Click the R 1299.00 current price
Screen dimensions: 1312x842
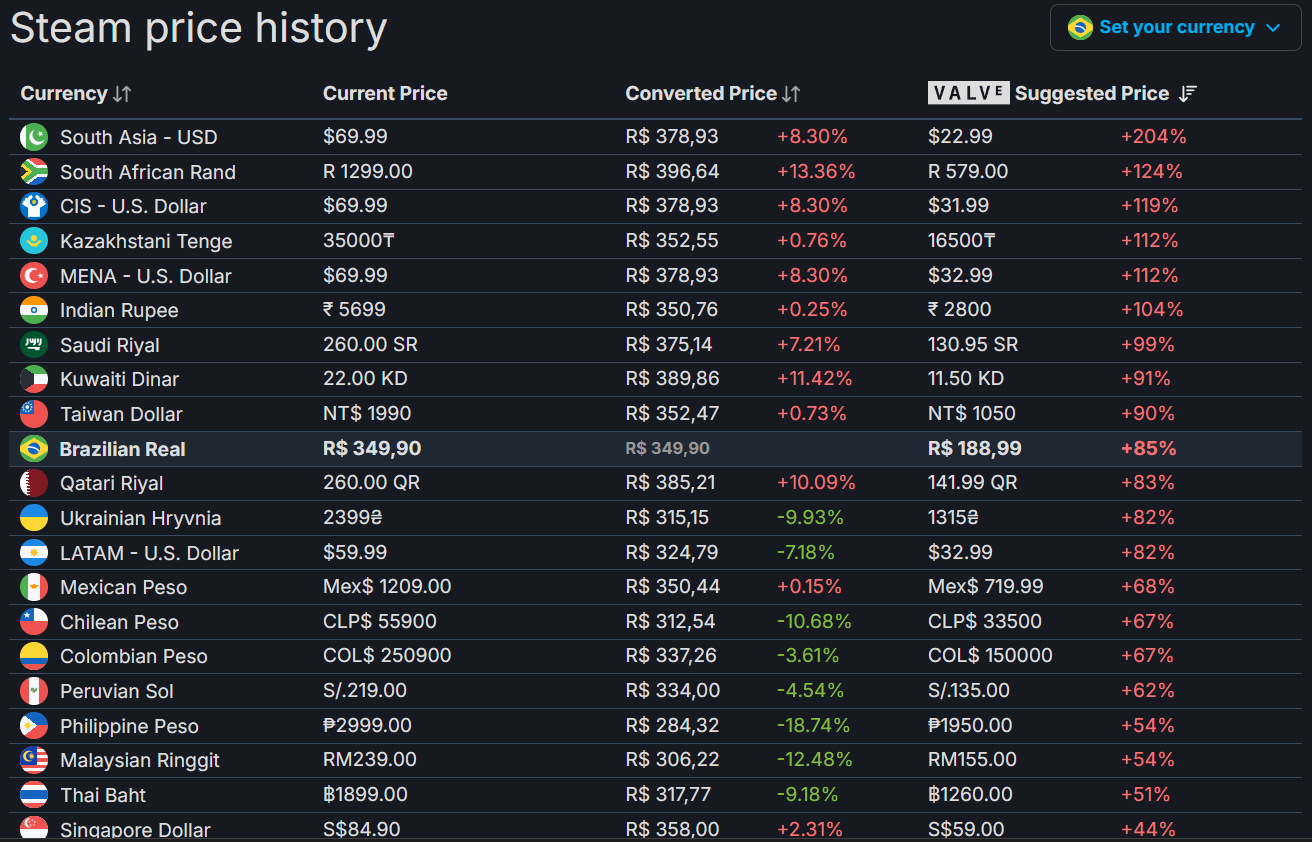(x=368, y=171)
